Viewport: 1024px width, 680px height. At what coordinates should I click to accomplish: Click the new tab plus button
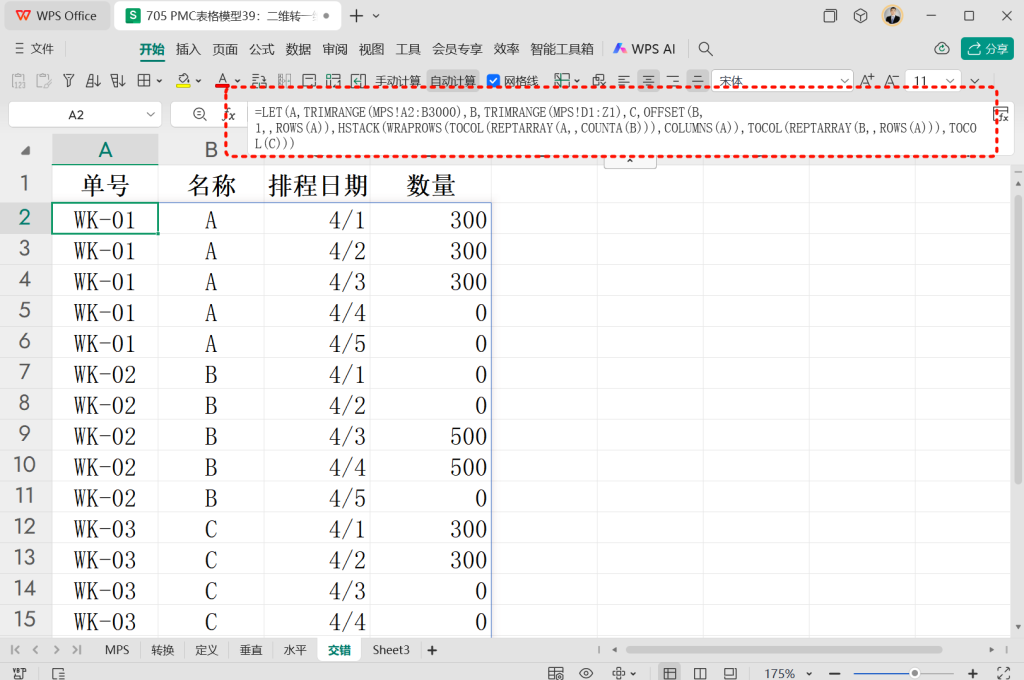[x=357, y=16]
